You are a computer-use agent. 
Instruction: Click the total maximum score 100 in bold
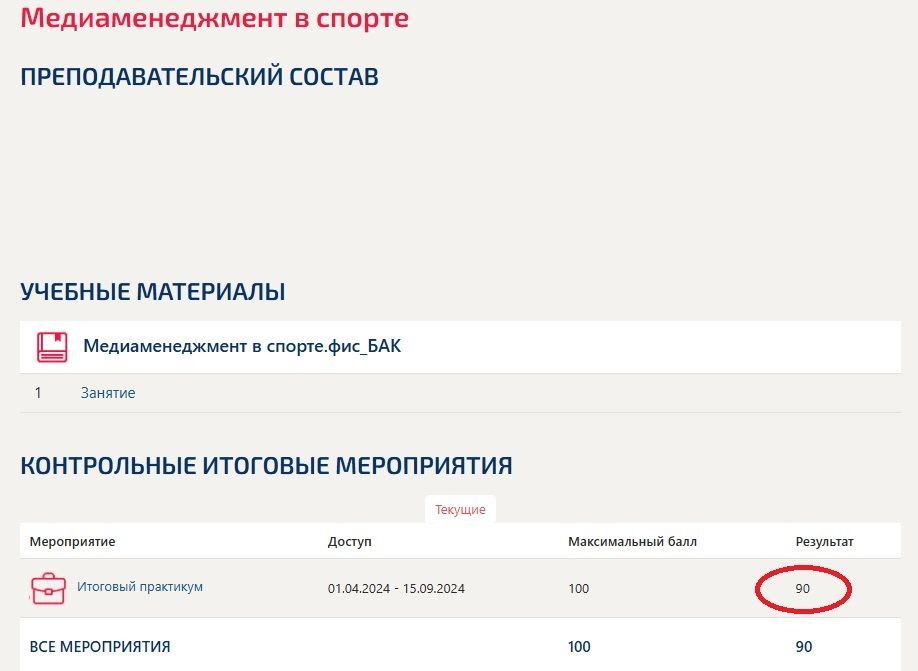pyautogui.click(x=579, y=647)
